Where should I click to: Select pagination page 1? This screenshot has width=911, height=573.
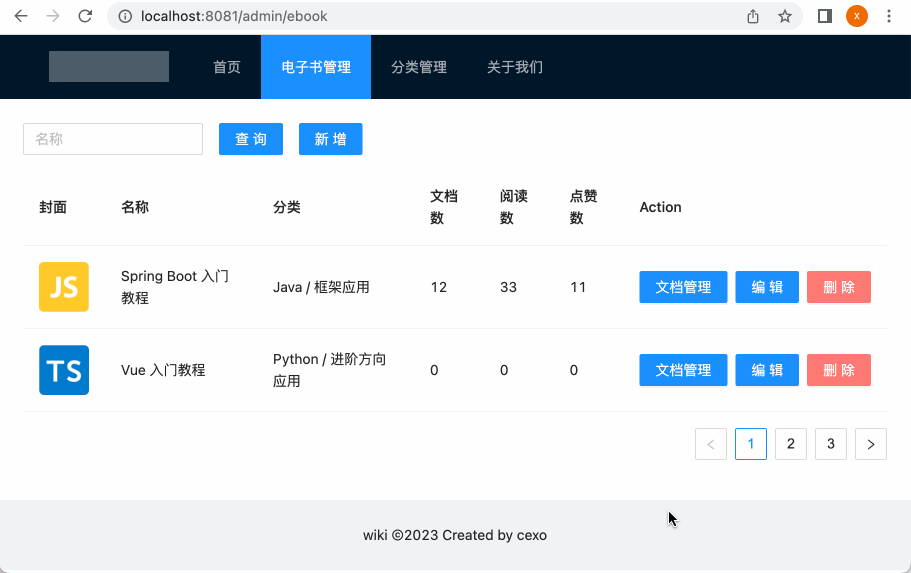751,444
